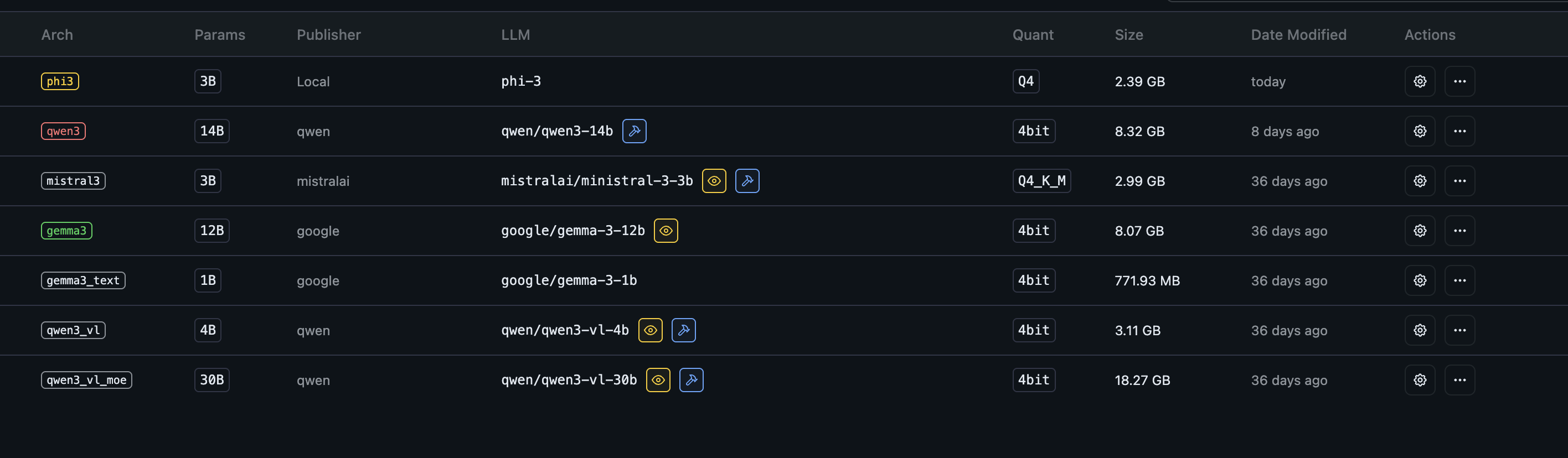
Task: Sort by Date Modified column header
Action: click(x=1298, y=35)
